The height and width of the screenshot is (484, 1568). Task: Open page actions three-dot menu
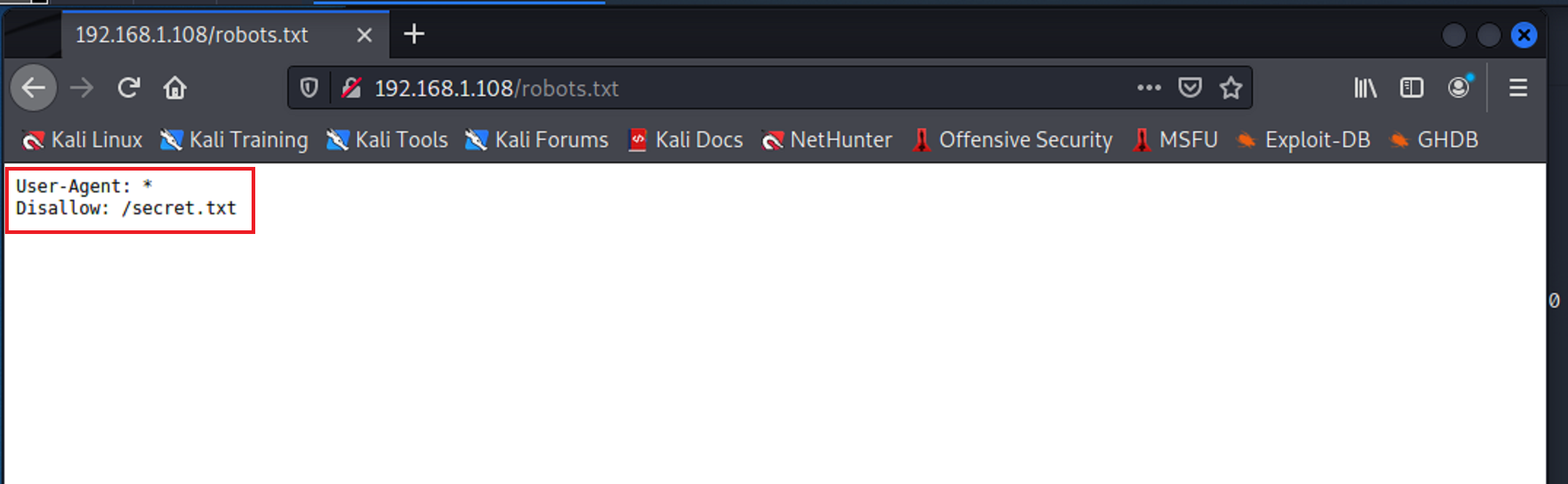(1149, 88)
